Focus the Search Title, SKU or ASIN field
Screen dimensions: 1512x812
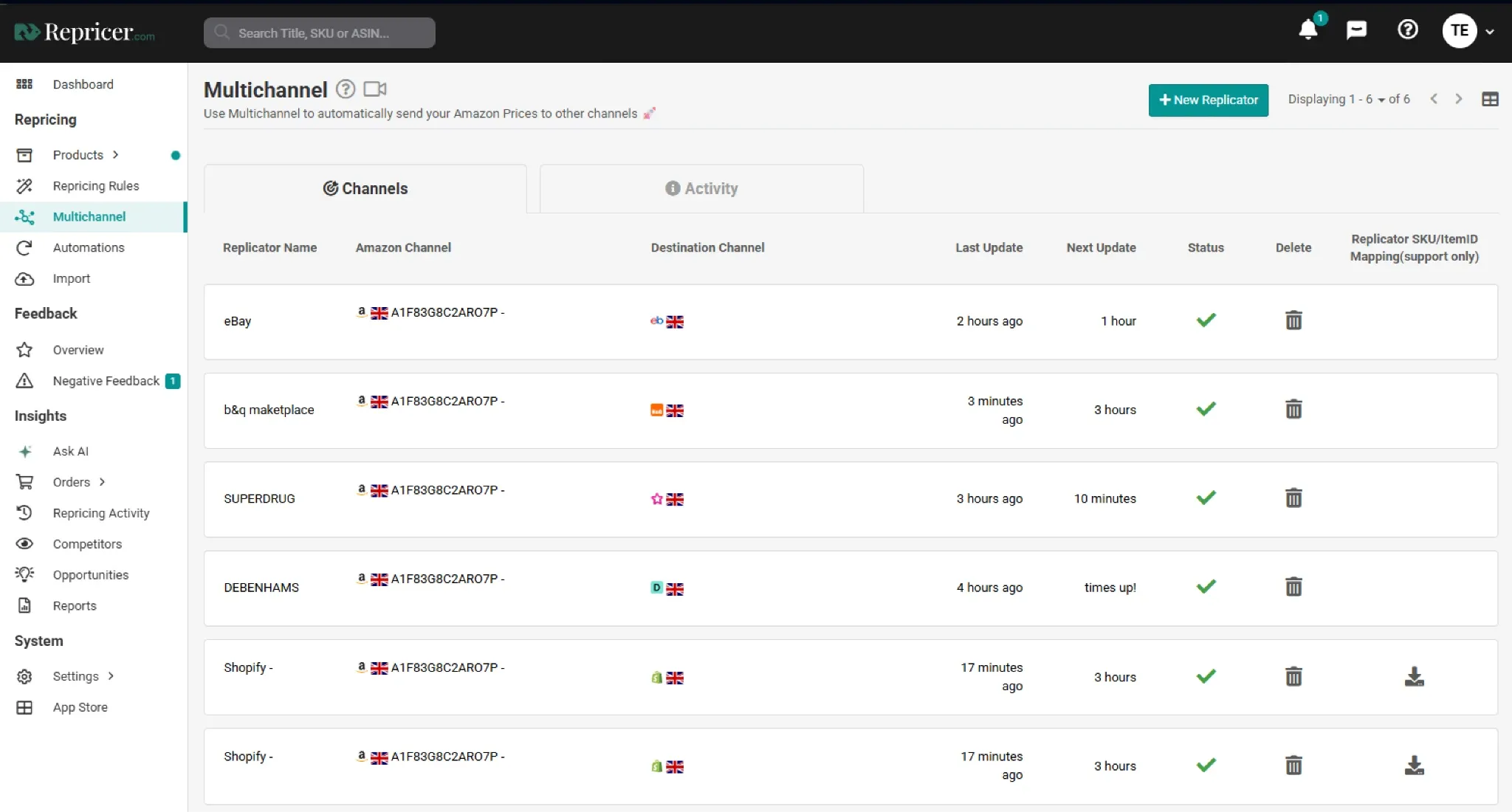pyautogui.click(x=319, y=32)
